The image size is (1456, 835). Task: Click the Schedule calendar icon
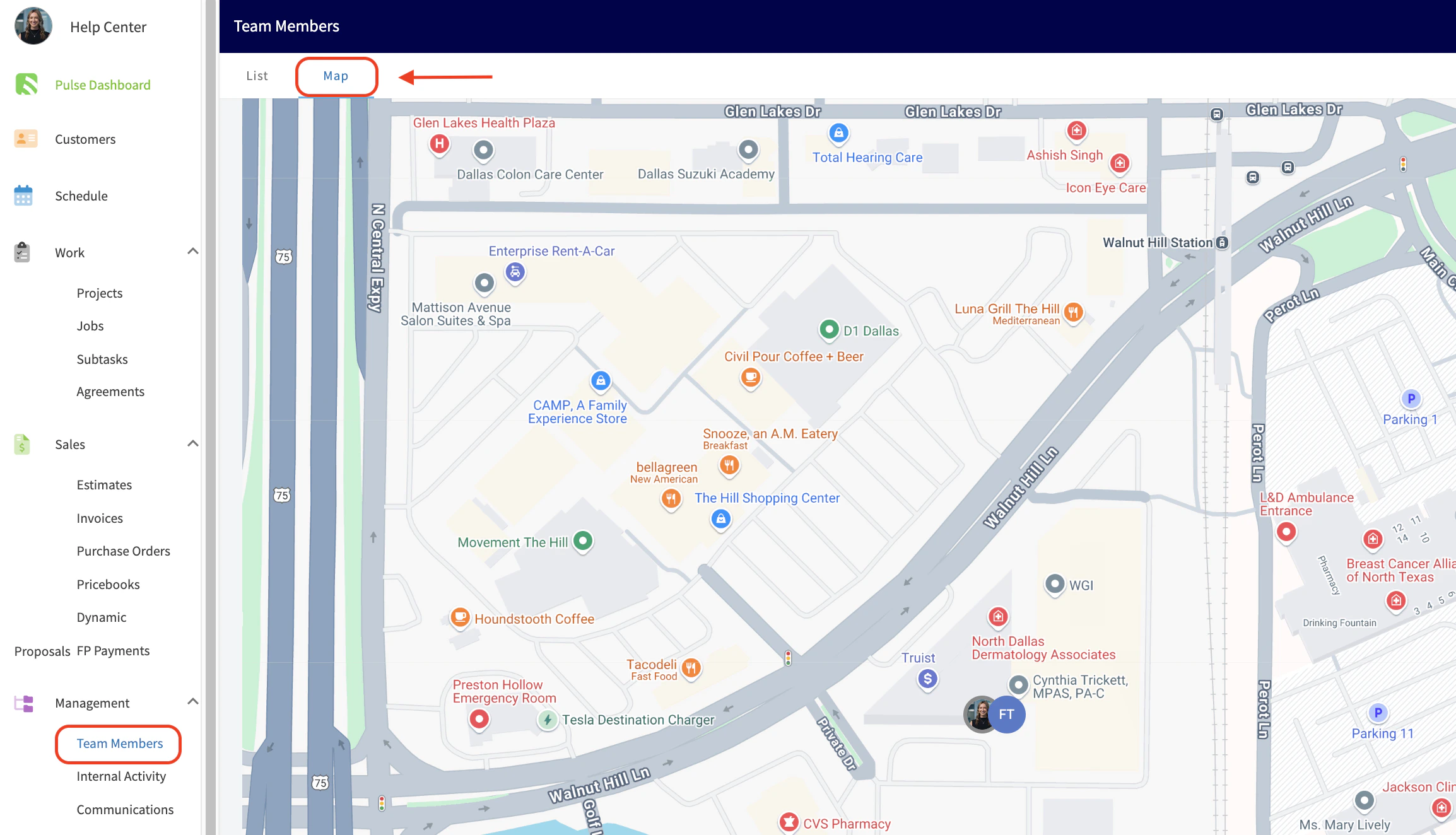coord(23,196)
